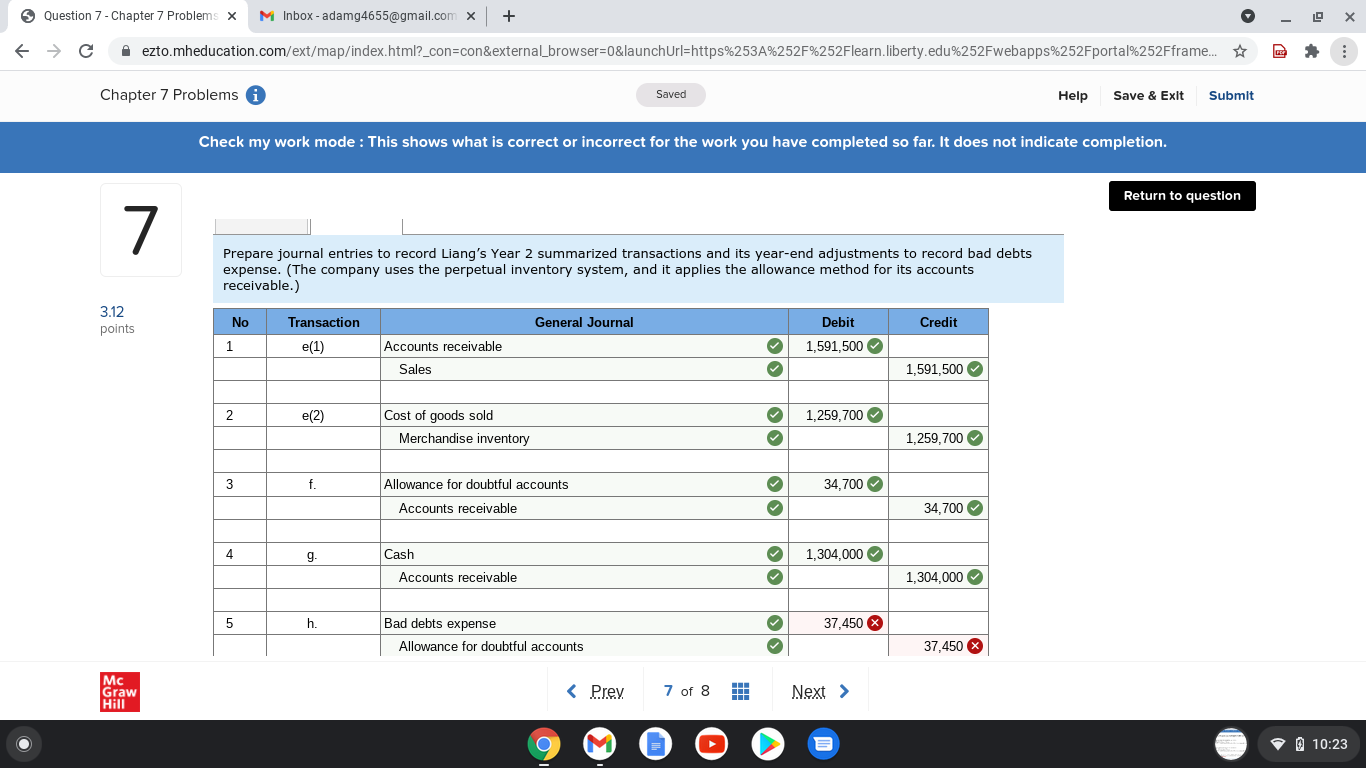The width and height of the screenshot is (1366, 768).
Task: Open Play Store from the shelf
Action: click(767, 744)
